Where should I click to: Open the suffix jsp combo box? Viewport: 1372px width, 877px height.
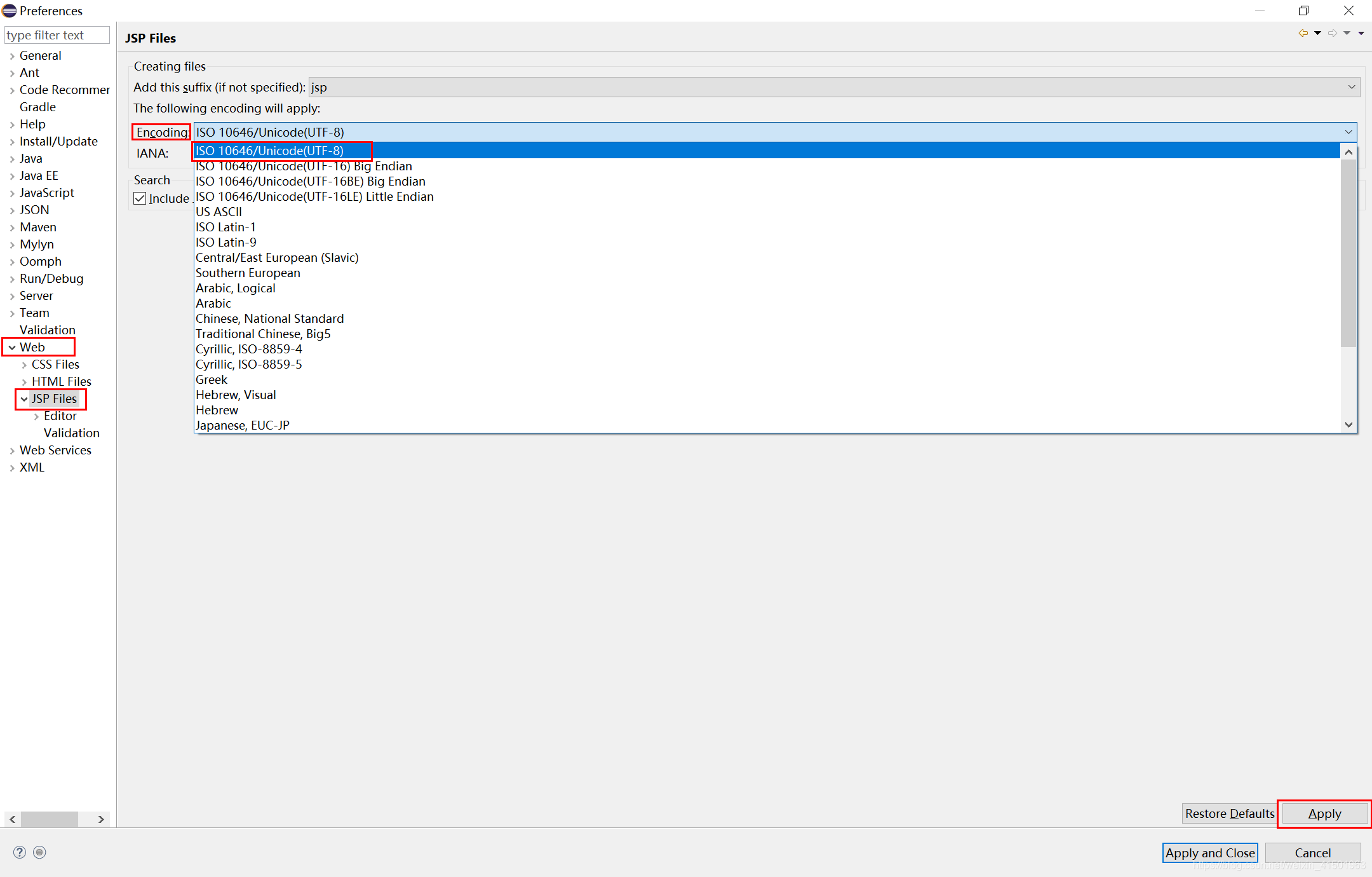click(834, 87)
